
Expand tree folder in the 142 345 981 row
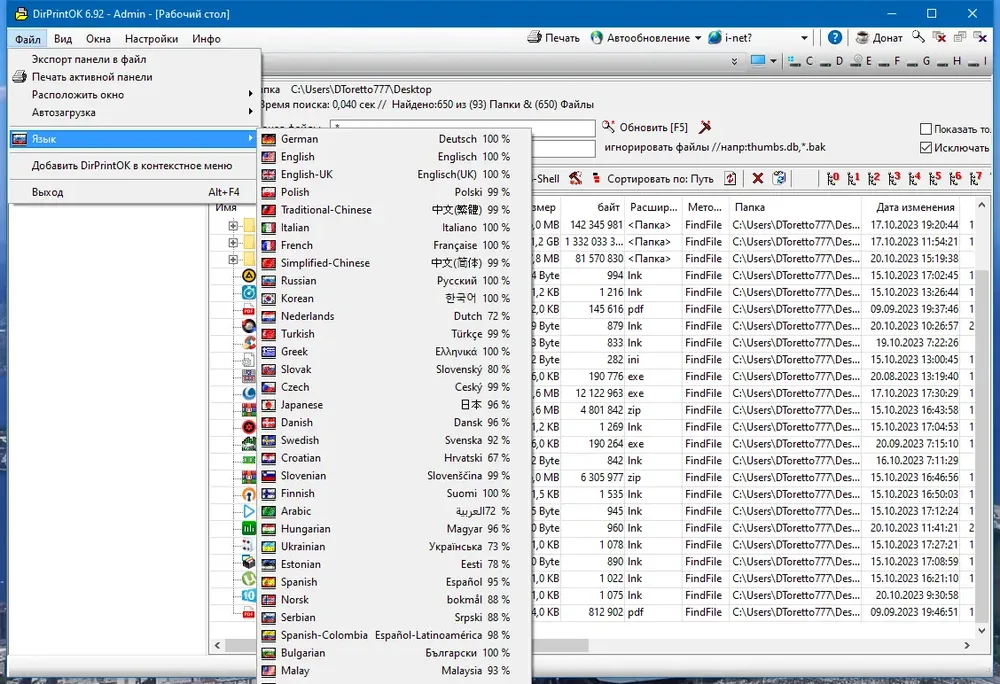coord(233,225)
